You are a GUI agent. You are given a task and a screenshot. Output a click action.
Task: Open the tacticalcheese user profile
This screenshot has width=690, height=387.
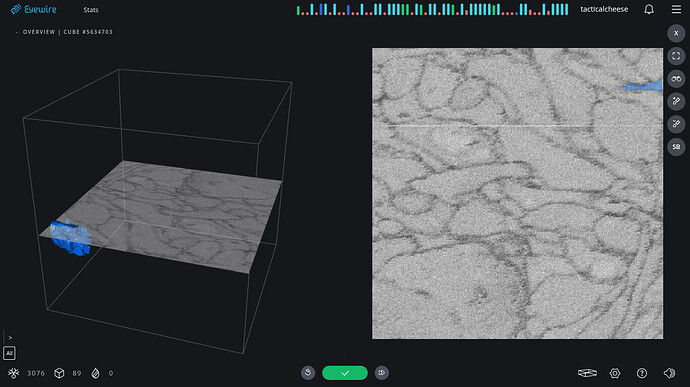(x=604, y=9)
